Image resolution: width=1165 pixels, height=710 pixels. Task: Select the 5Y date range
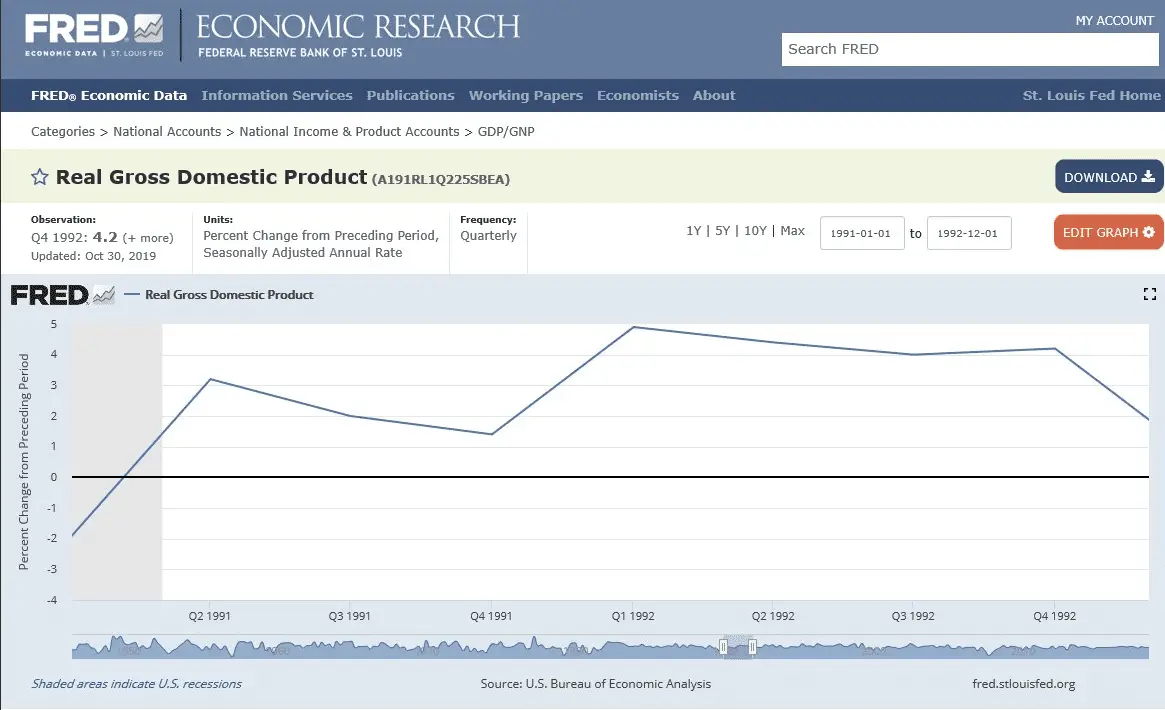click(722, 231)
